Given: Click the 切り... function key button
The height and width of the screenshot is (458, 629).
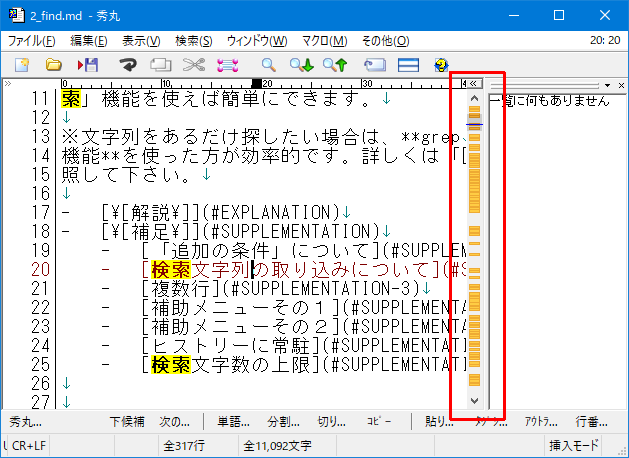Looking at the screenshot, I should click(x=332, y=422).
